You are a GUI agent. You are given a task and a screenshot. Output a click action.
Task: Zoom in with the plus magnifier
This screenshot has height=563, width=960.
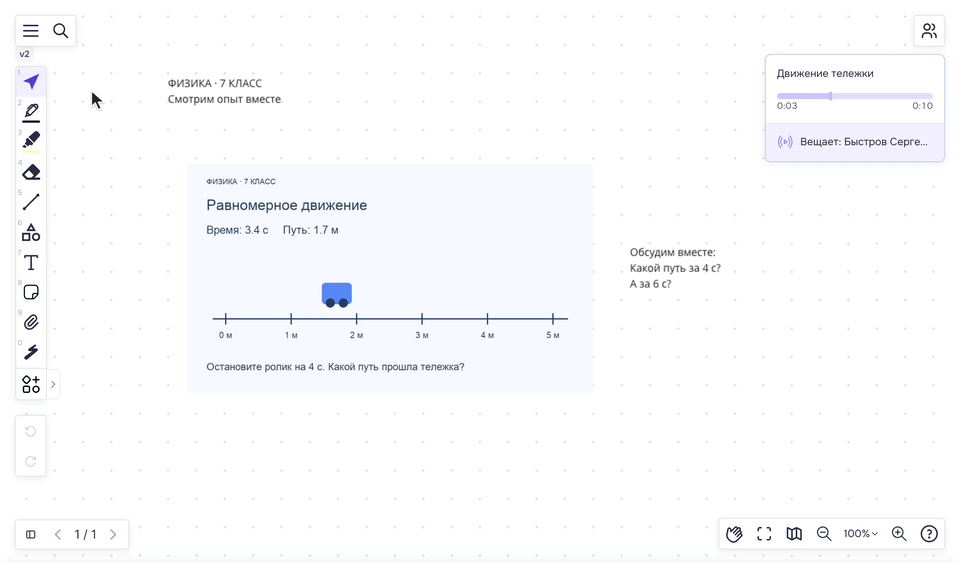tap(899, 534)
